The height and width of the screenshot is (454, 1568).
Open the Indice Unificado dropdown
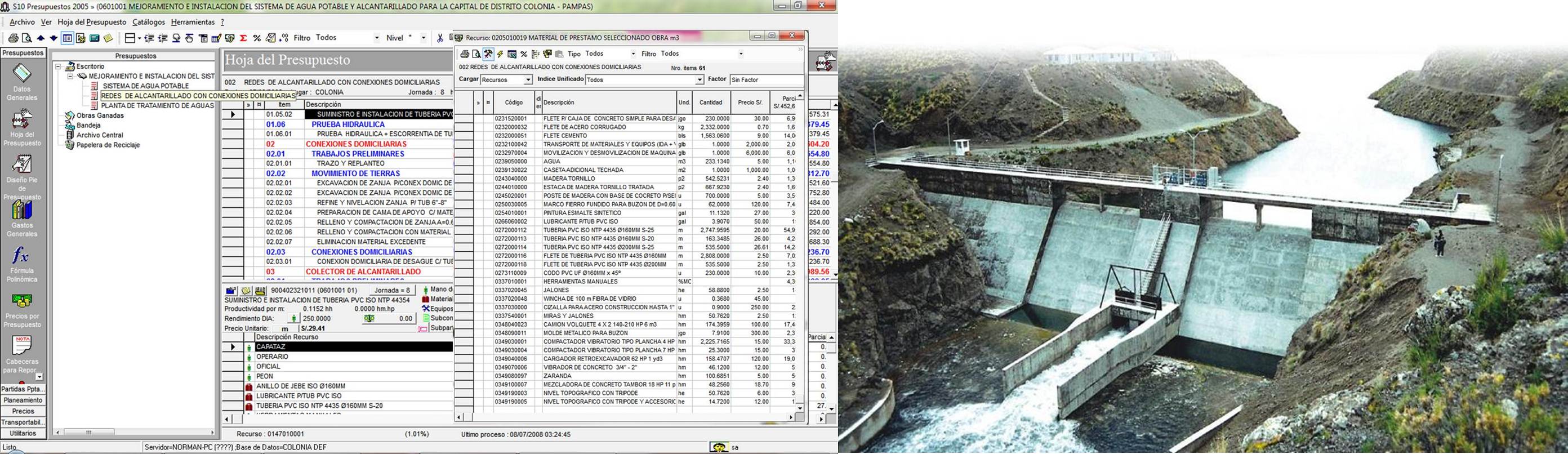point(700,80)
